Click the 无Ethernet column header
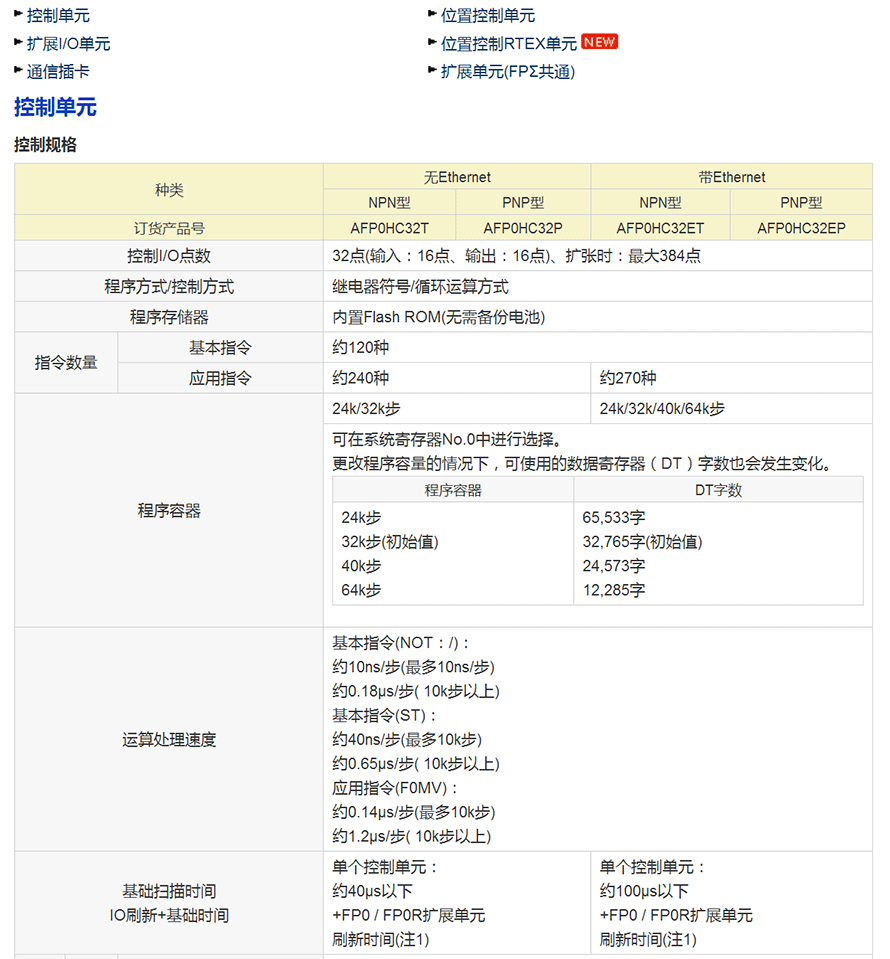 (x=457, y=177)
